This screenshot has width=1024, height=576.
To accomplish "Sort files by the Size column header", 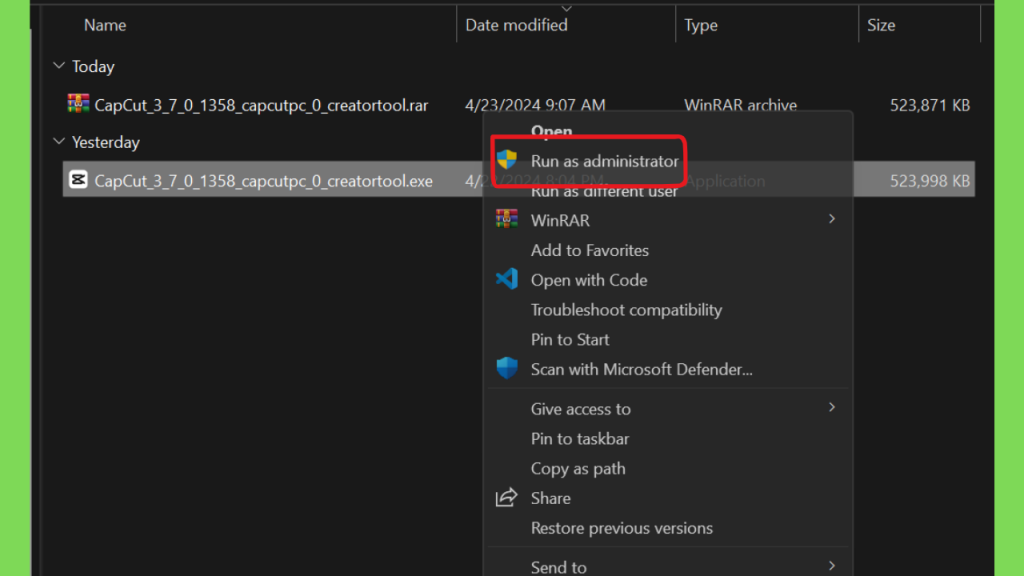I will point(881,25).
